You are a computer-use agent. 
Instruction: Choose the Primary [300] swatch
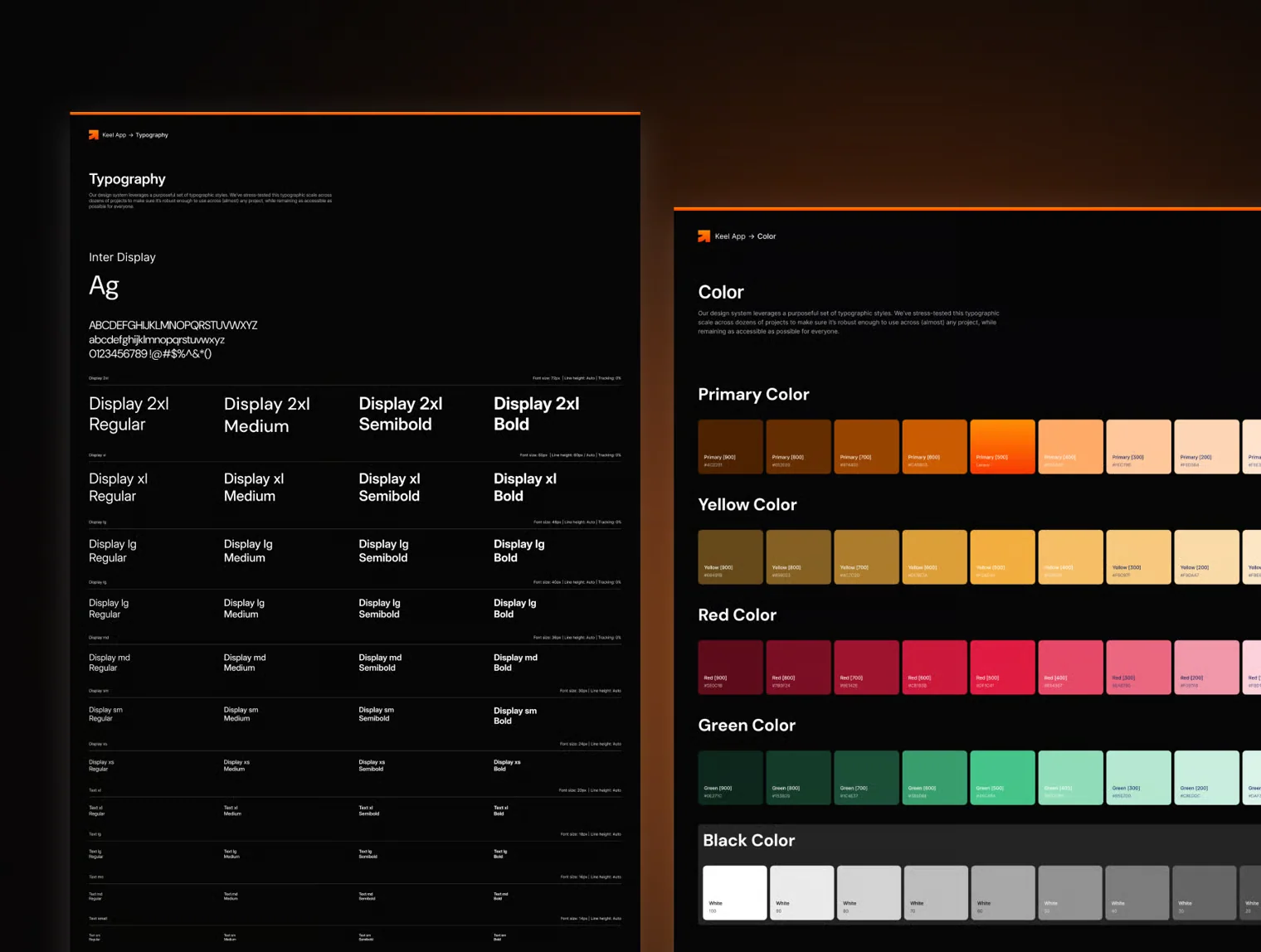1138,447
